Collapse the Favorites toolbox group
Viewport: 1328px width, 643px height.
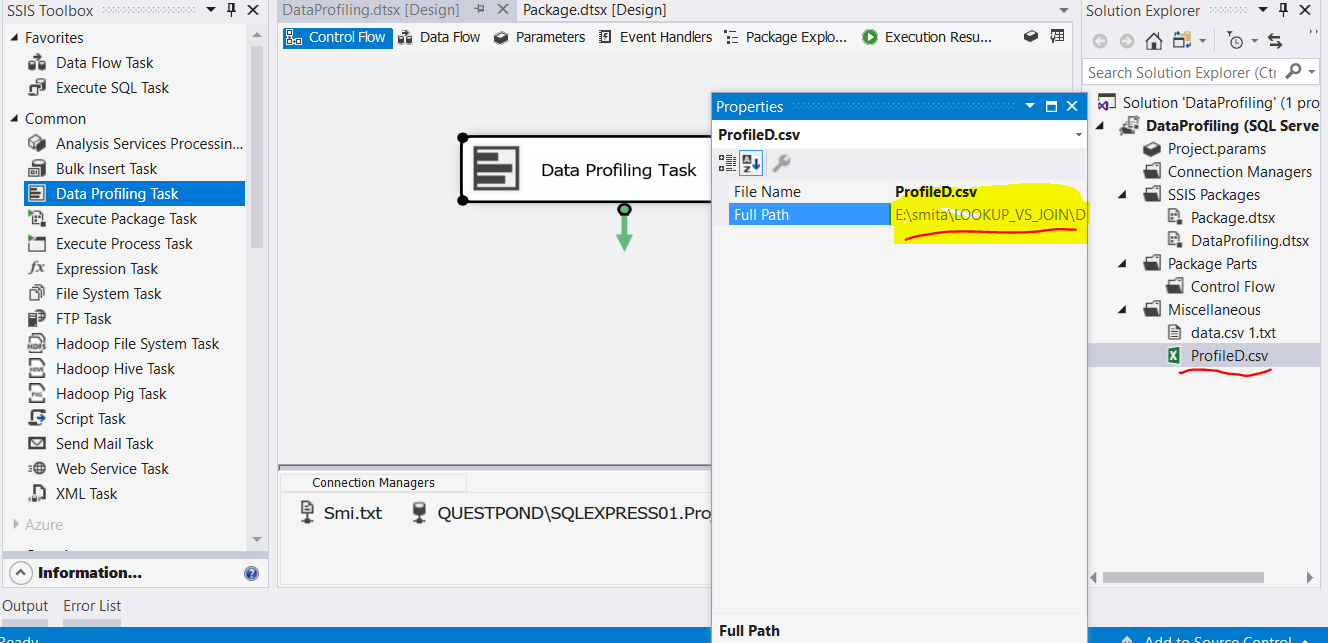(15, 38)
